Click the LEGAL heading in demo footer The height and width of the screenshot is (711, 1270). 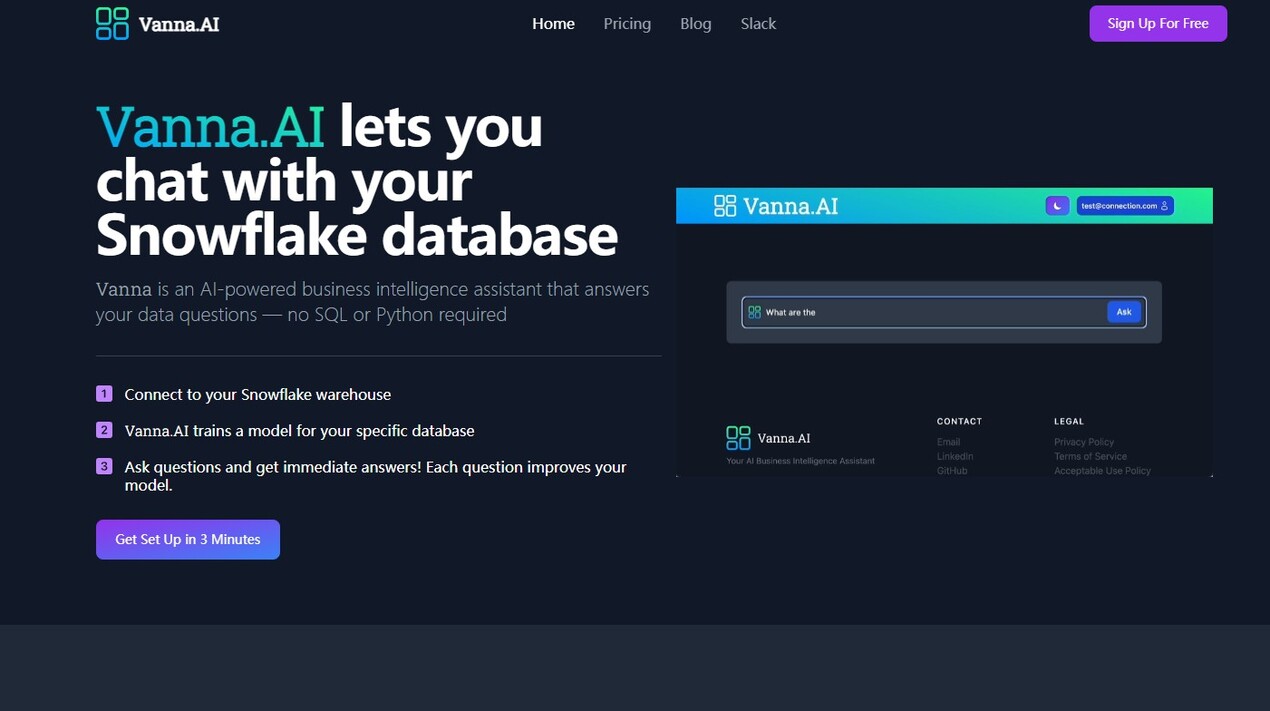pyautogui.click(x=1069, y=421)
